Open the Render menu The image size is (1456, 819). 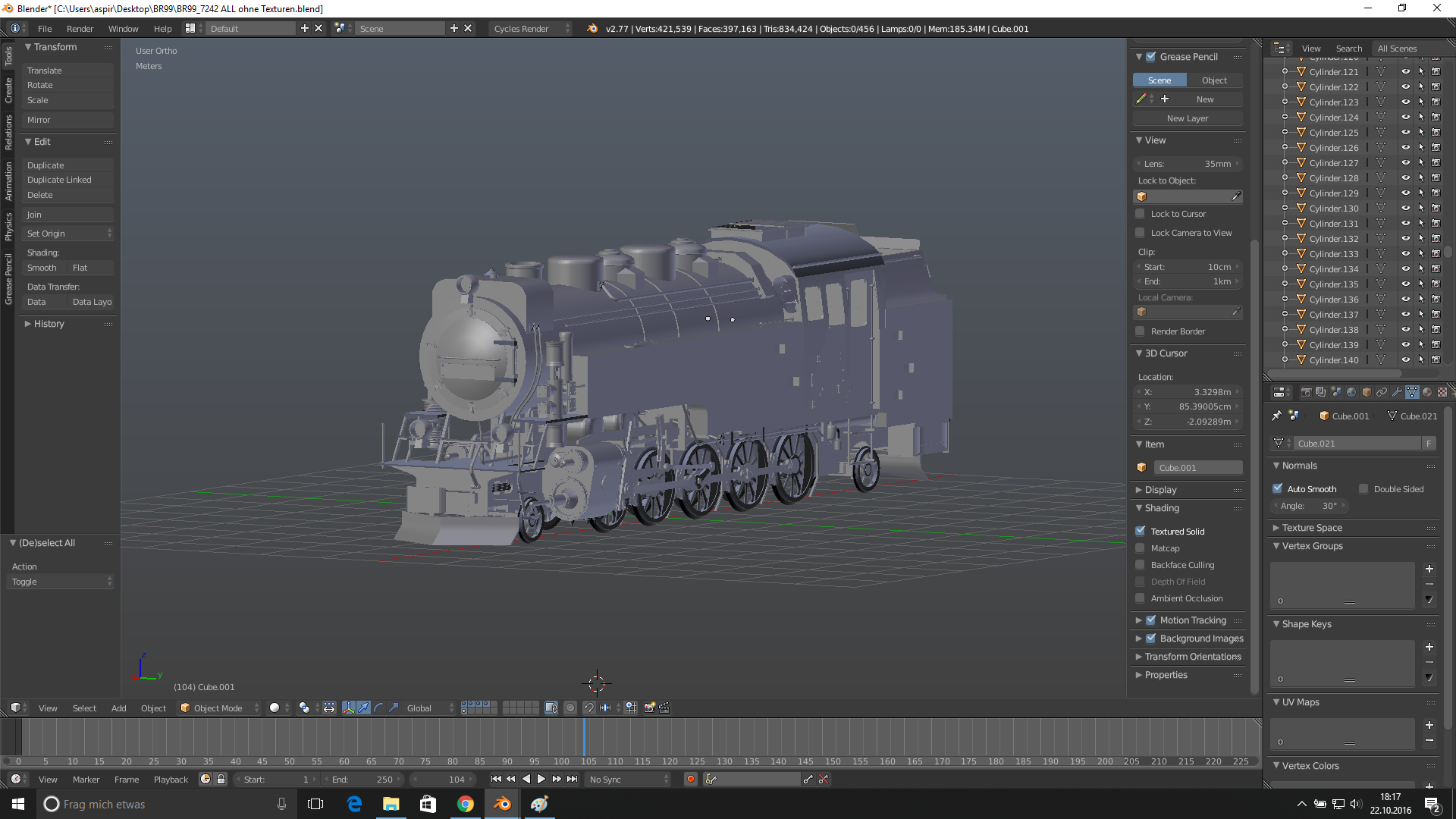tap(80, 28)
